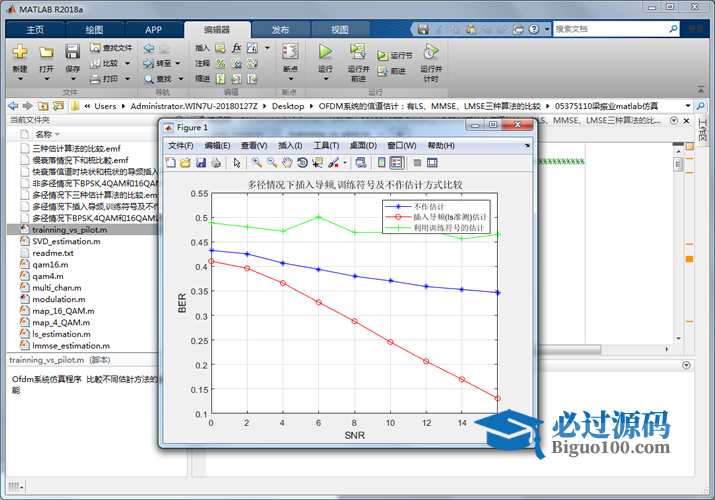This screenshot has height=500, width=715.
Task: Click the Breakpoints (断点) icon
Action: (290, 52)
